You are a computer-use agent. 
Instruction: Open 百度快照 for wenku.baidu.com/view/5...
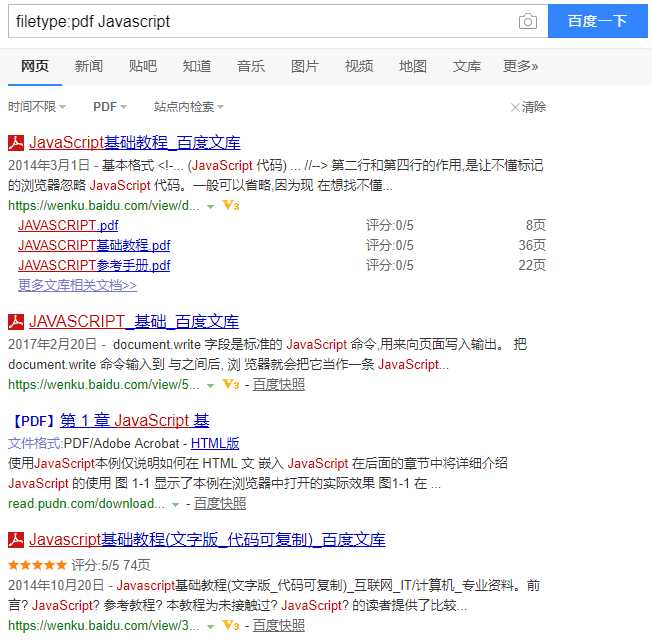point(279,385)
